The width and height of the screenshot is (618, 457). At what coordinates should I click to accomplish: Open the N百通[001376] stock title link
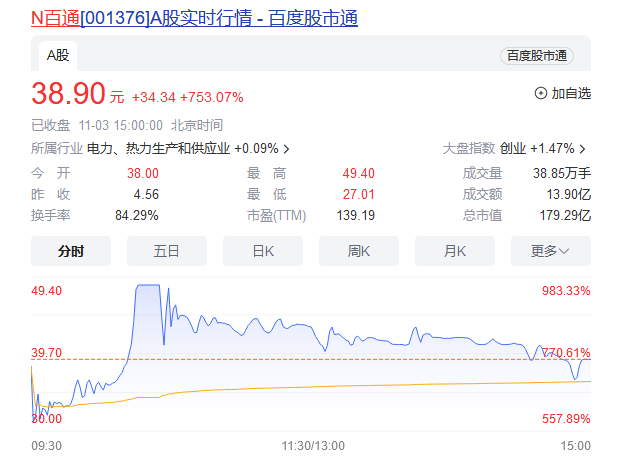click(194, 19)
